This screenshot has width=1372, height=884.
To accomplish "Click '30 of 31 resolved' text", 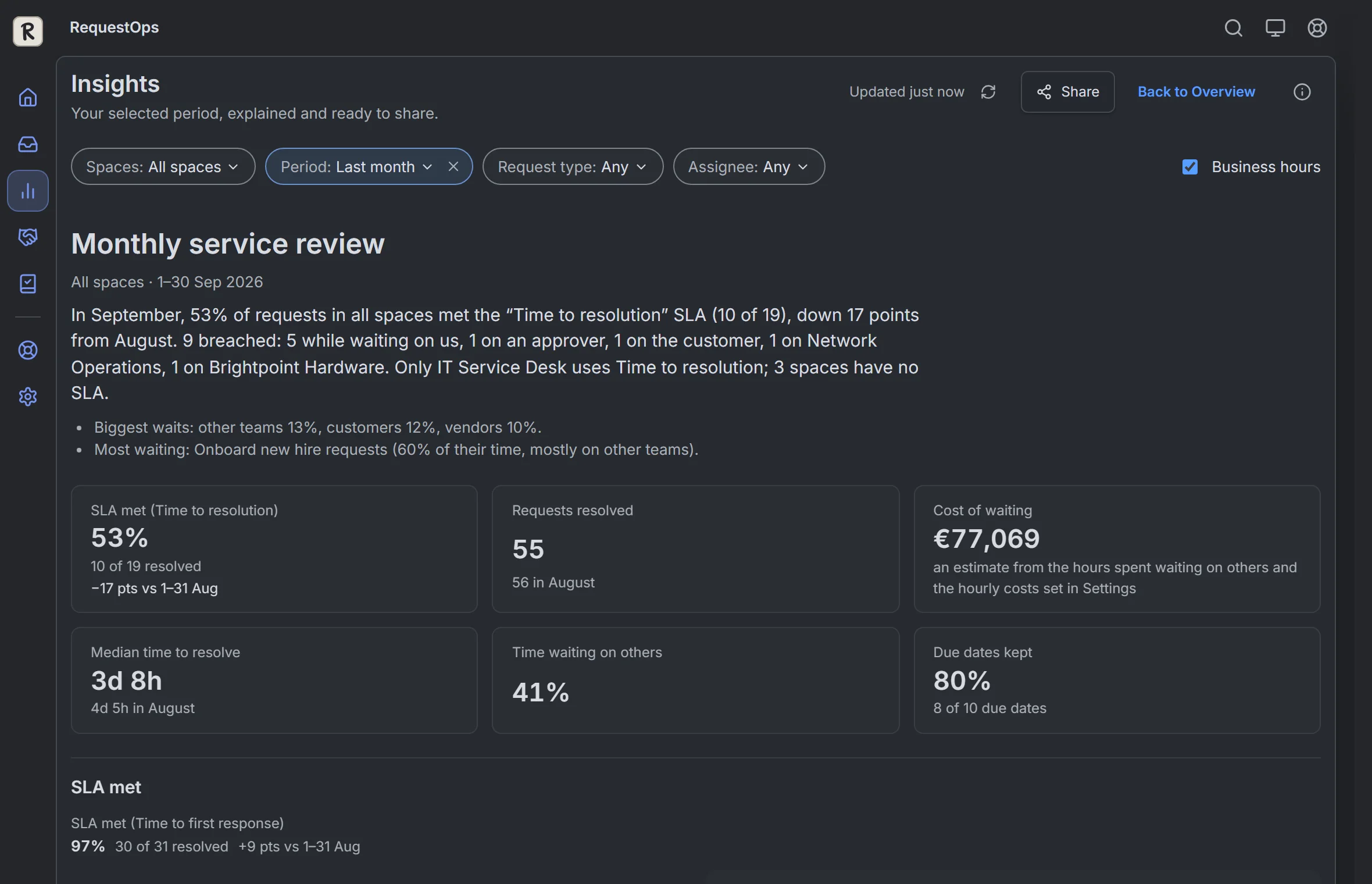I will pos(172,846).
